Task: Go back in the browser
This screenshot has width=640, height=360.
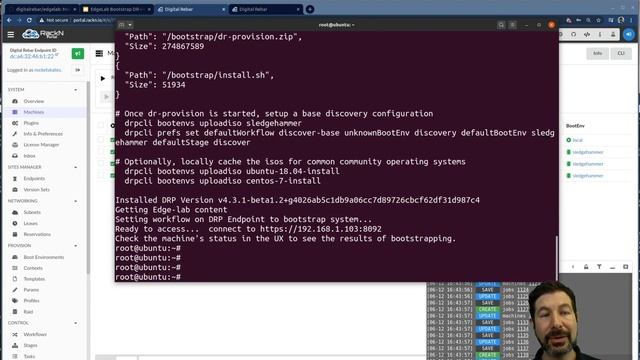Action: [x=9, y=20]
